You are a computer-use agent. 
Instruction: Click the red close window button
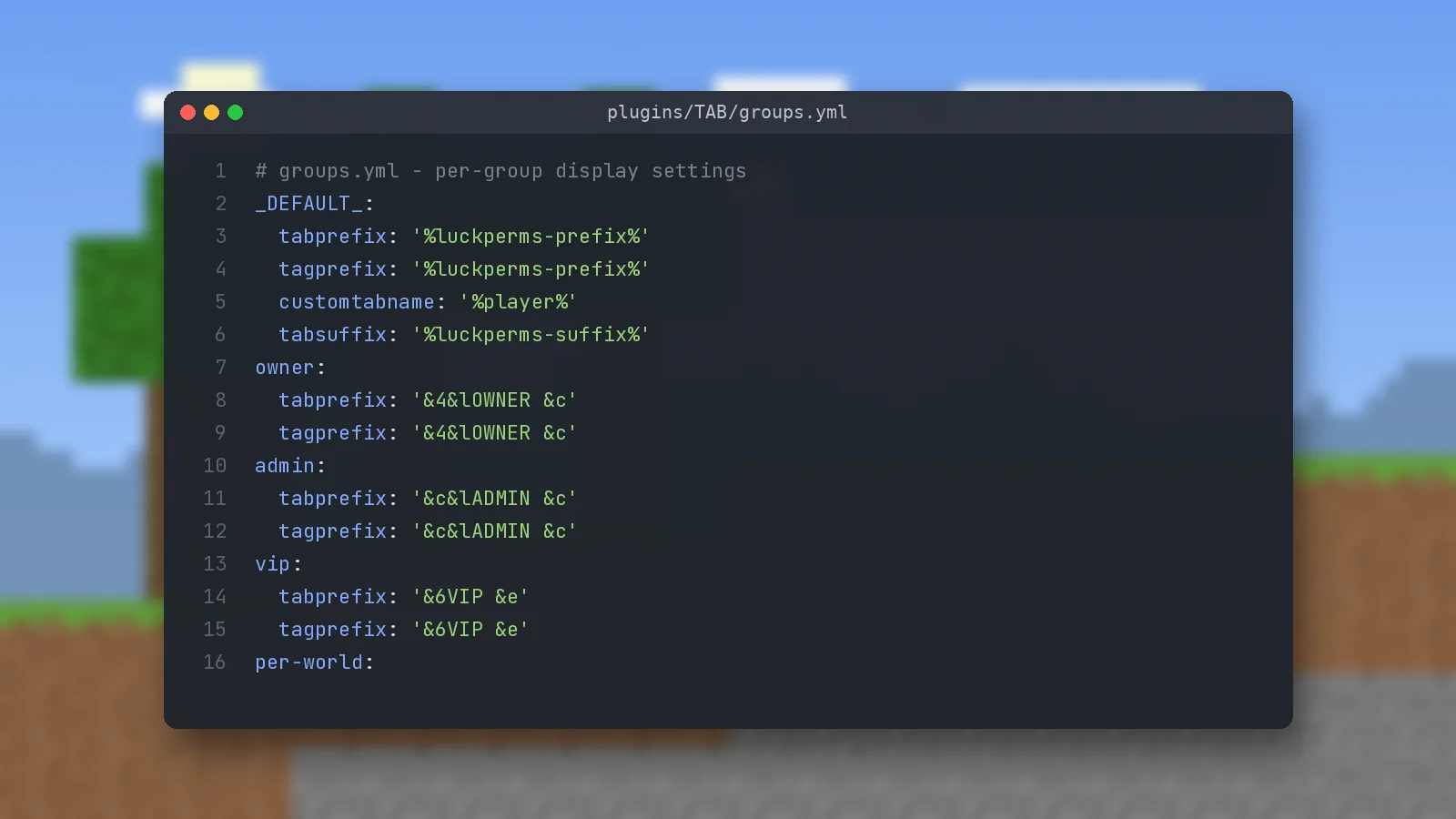tap(188, 113)
